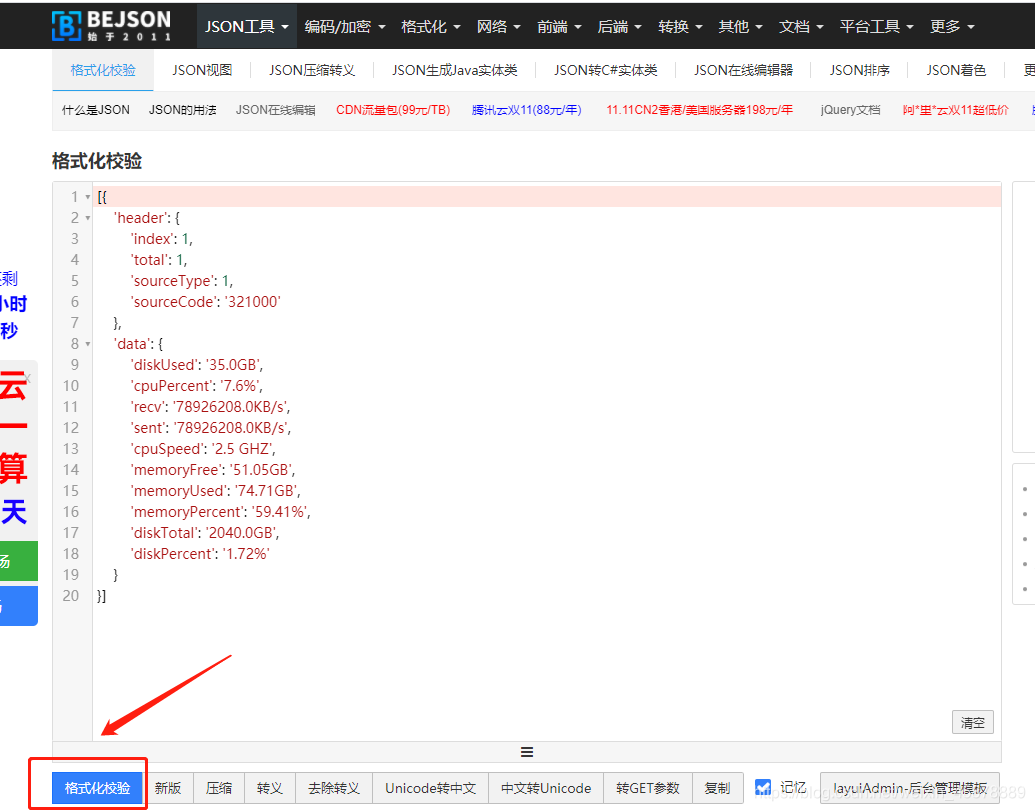
Task: Open the 阿*里*云双11超低价 link
Action: click(x=955, y=110)
